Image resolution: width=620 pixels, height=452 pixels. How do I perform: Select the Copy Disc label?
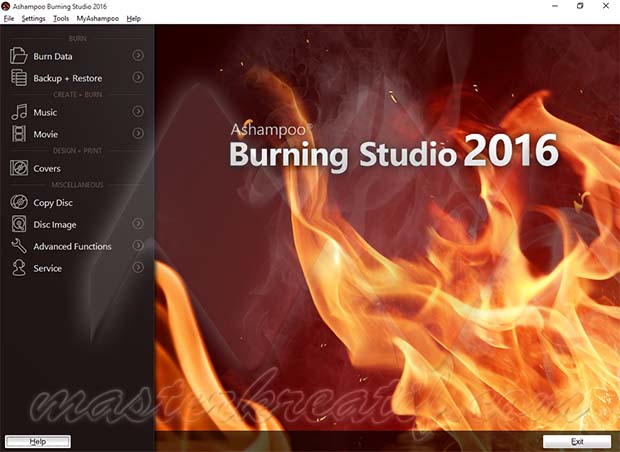[x=53, y=203]
